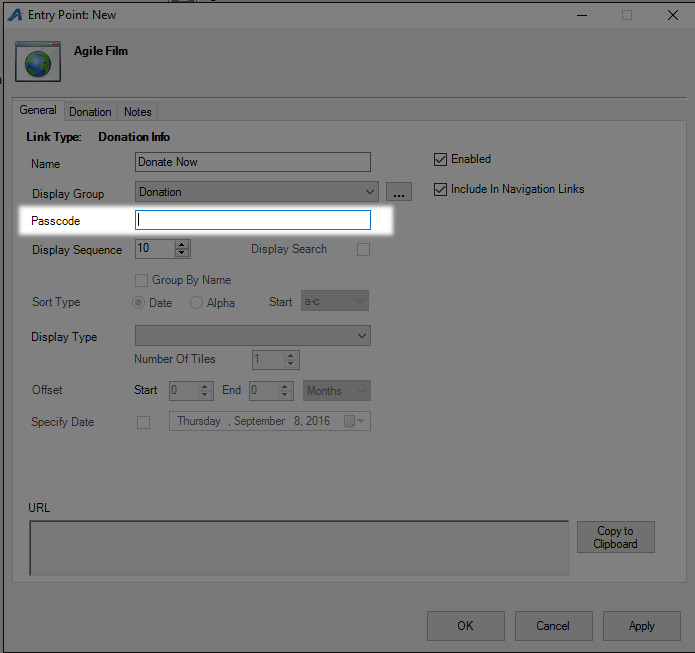
Task: Click the Display Sequence value field
Action: click(x=154, y=248)
